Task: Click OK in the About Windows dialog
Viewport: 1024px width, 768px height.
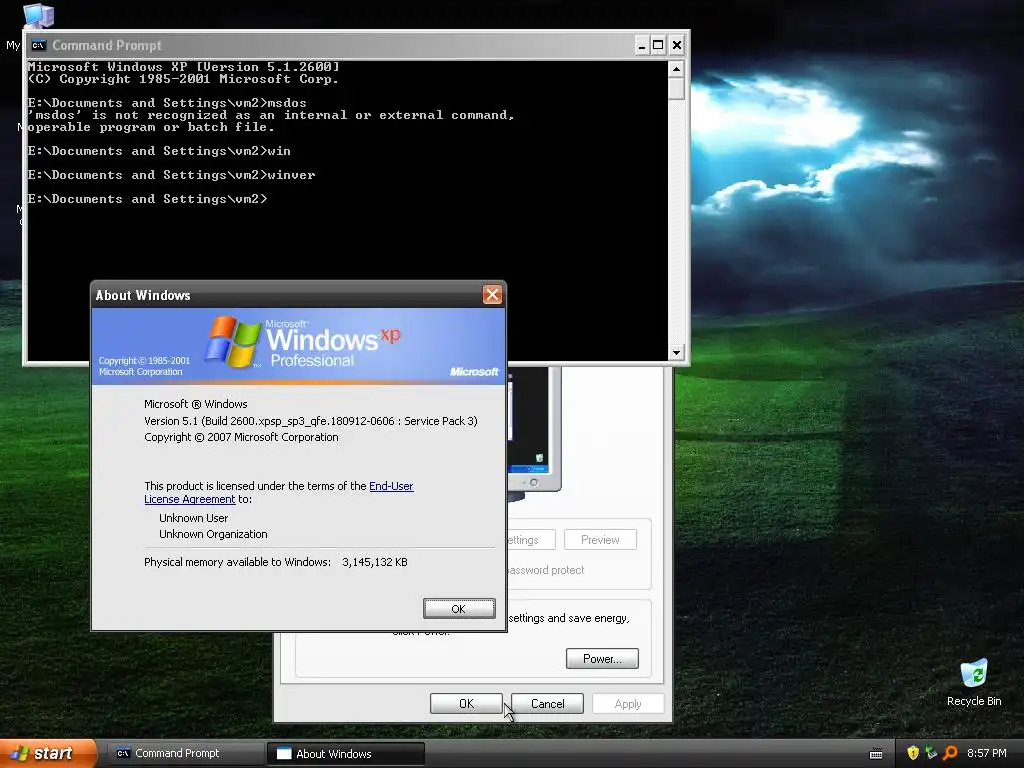Action: 459,609
